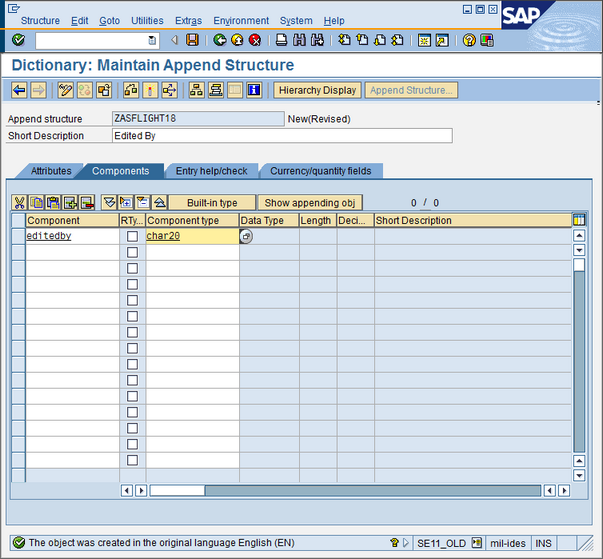Click the Print icon
Screen dimensions: 603x559
(282, 40)
